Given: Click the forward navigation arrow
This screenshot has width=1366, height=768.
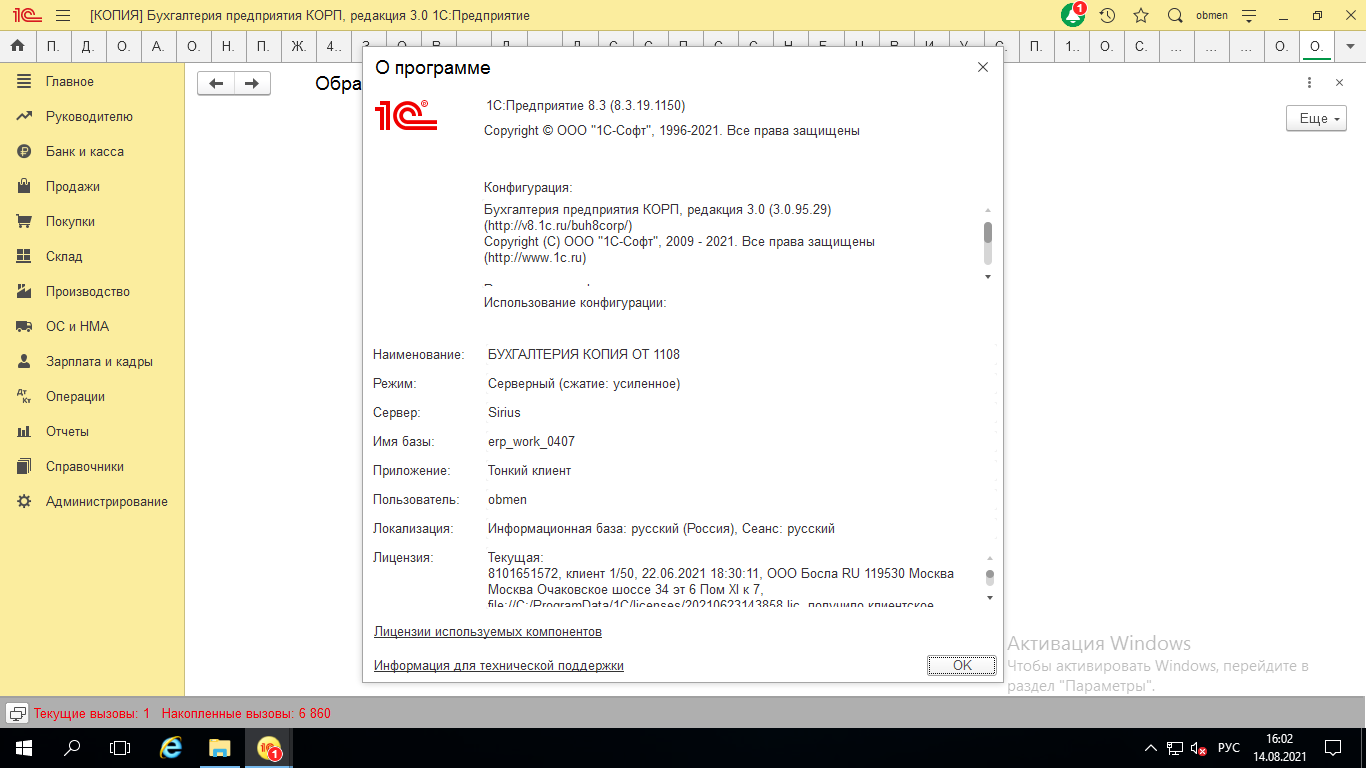Looking at the screenshot, I should tap(252, 83).
